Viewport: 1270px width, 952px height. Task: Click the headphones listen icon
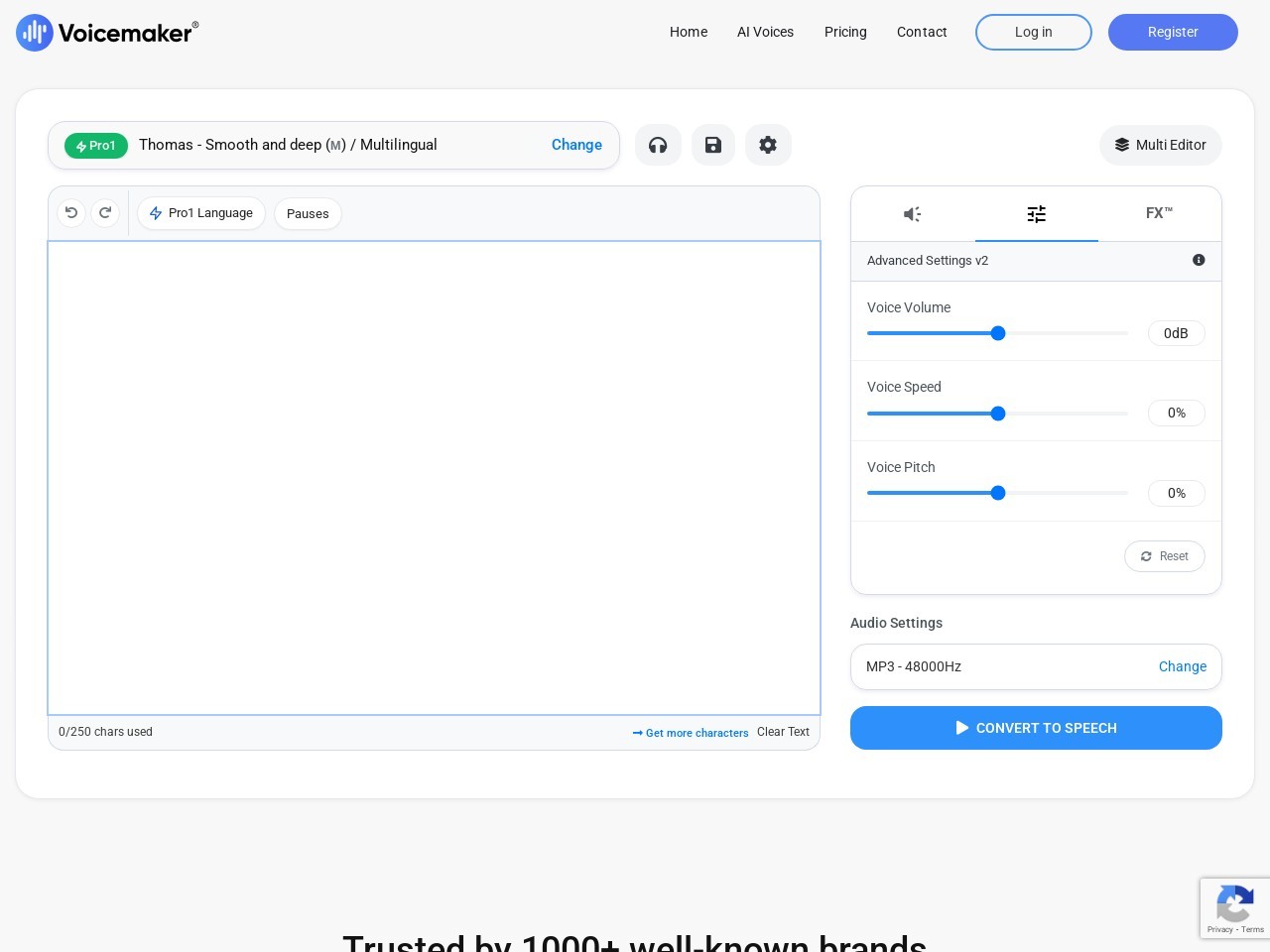658,145
